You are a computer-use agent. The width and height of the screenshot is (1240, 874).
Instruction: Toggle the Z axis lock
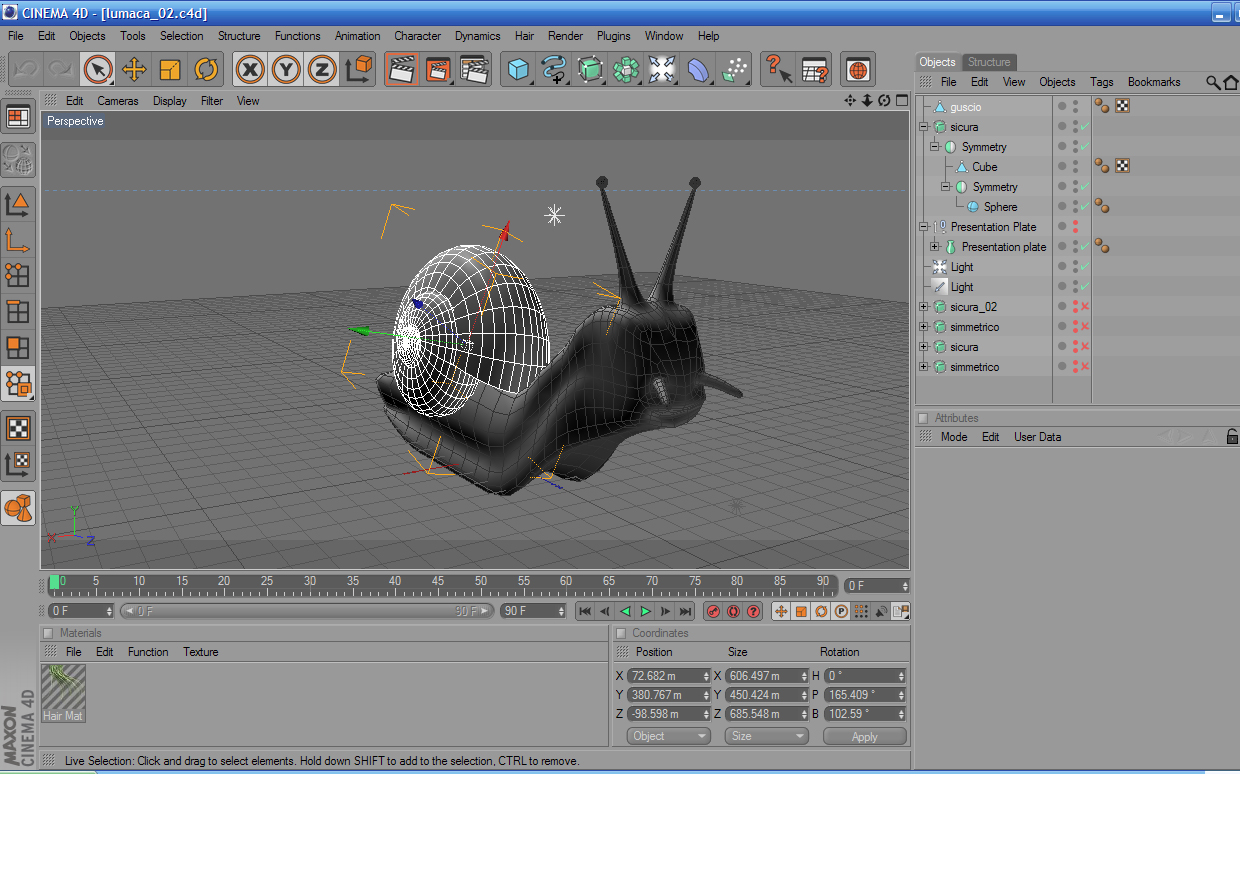[x=322, y=69]
